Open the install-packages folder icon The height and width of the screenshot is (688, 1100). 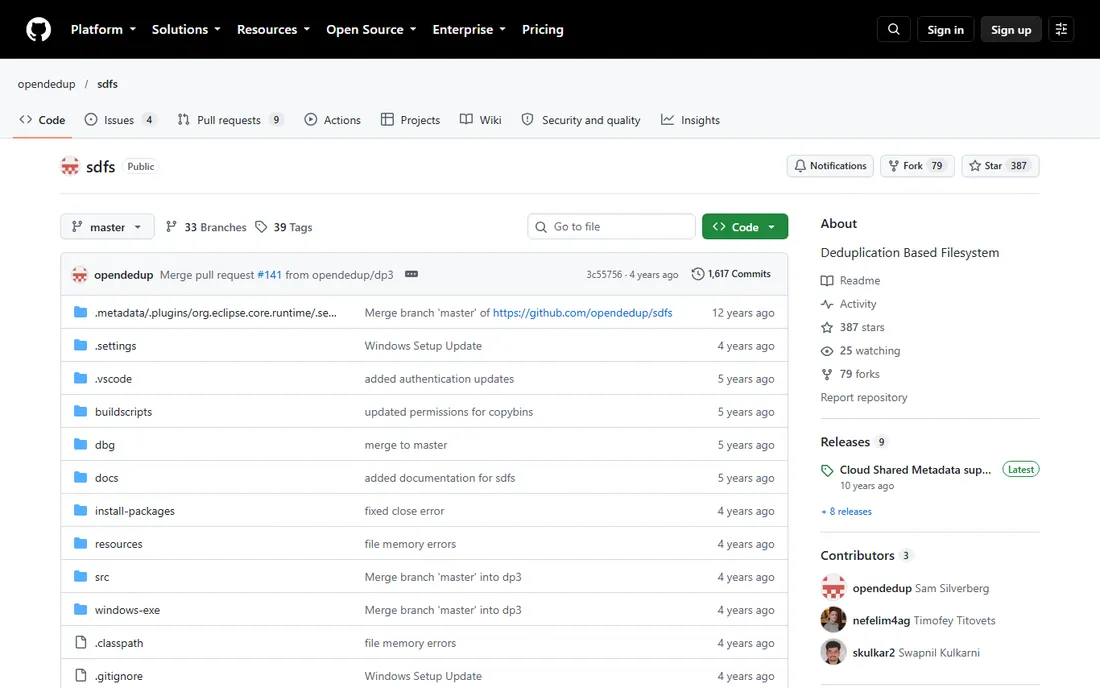81,510
